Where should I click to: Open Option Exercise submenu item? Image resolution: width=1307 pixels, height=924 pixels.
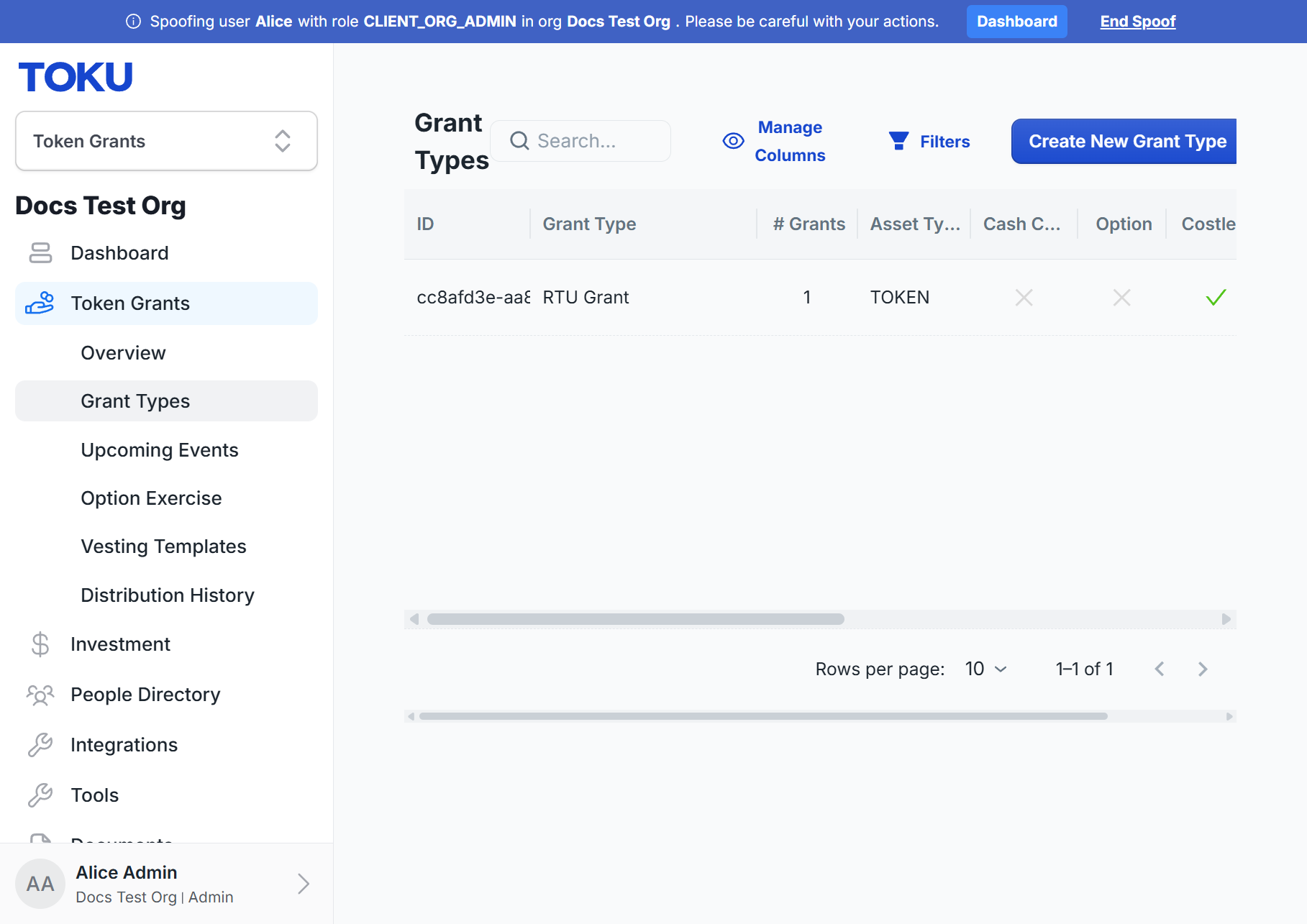[x=166, y=498]
